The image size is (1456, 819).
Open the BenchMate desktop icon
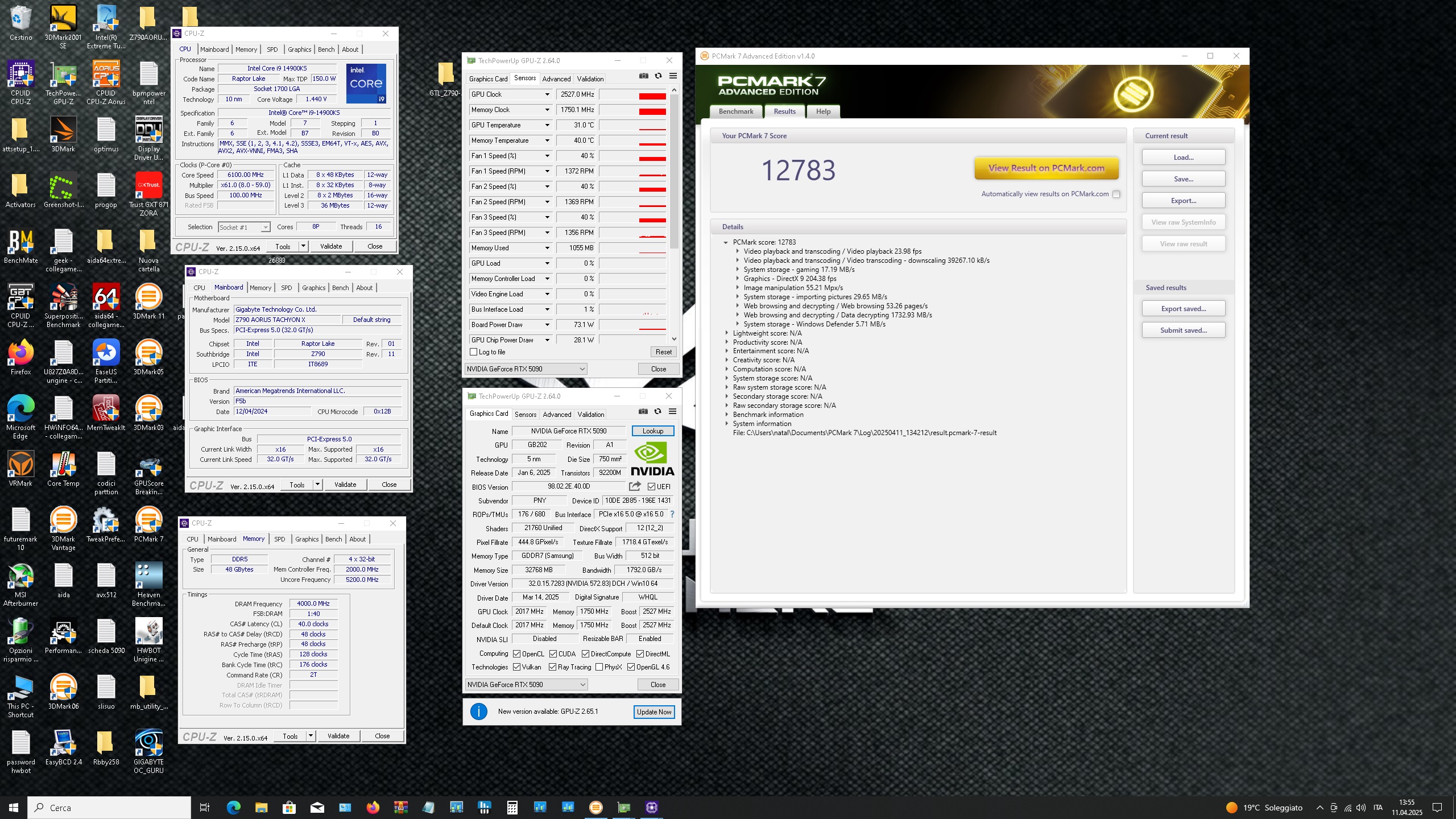pyautogui.click(x=20, y=246)
